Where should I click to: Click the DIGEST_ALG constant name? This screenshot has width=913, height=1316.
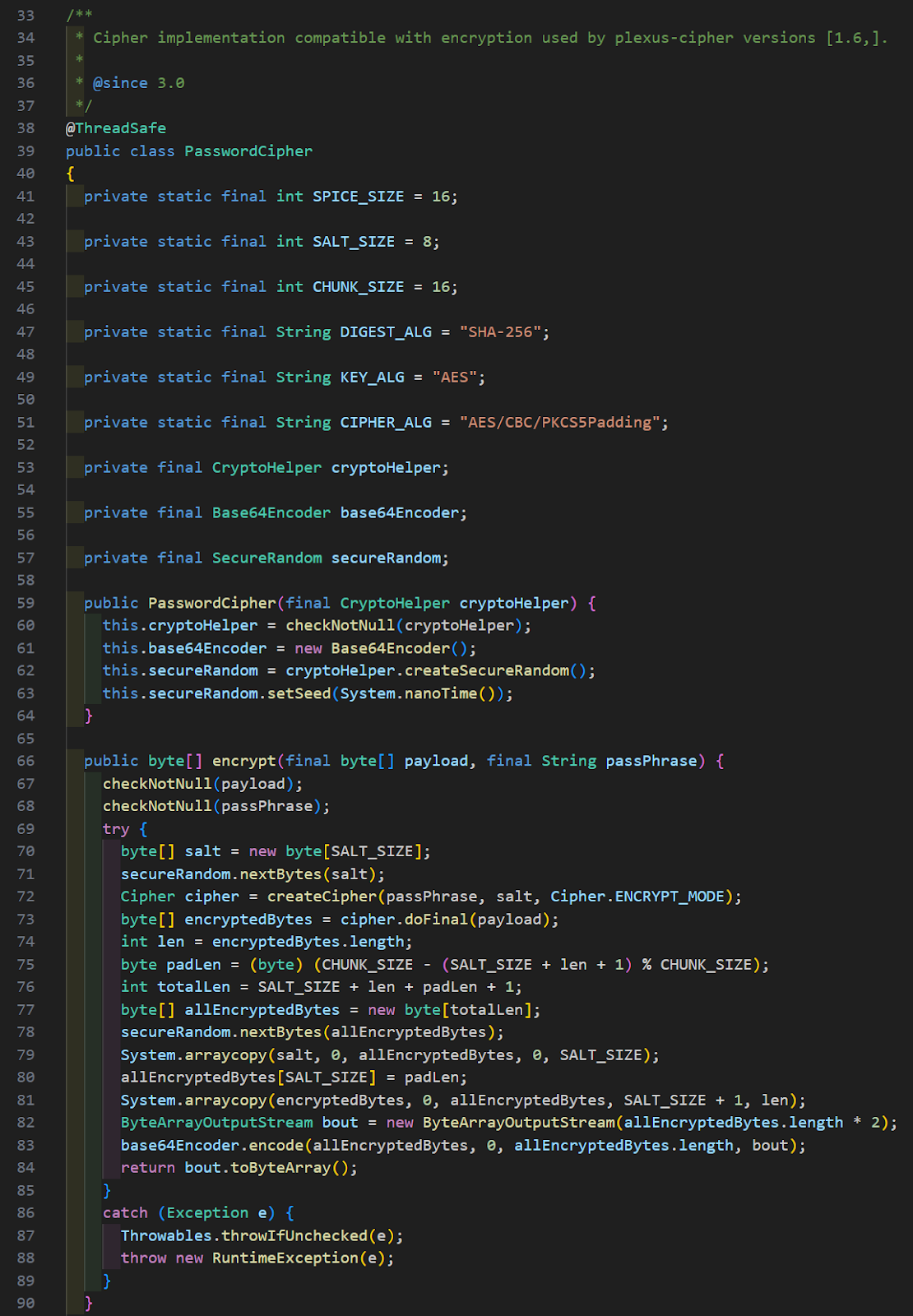pyautogui.click(x=386, y=332)
